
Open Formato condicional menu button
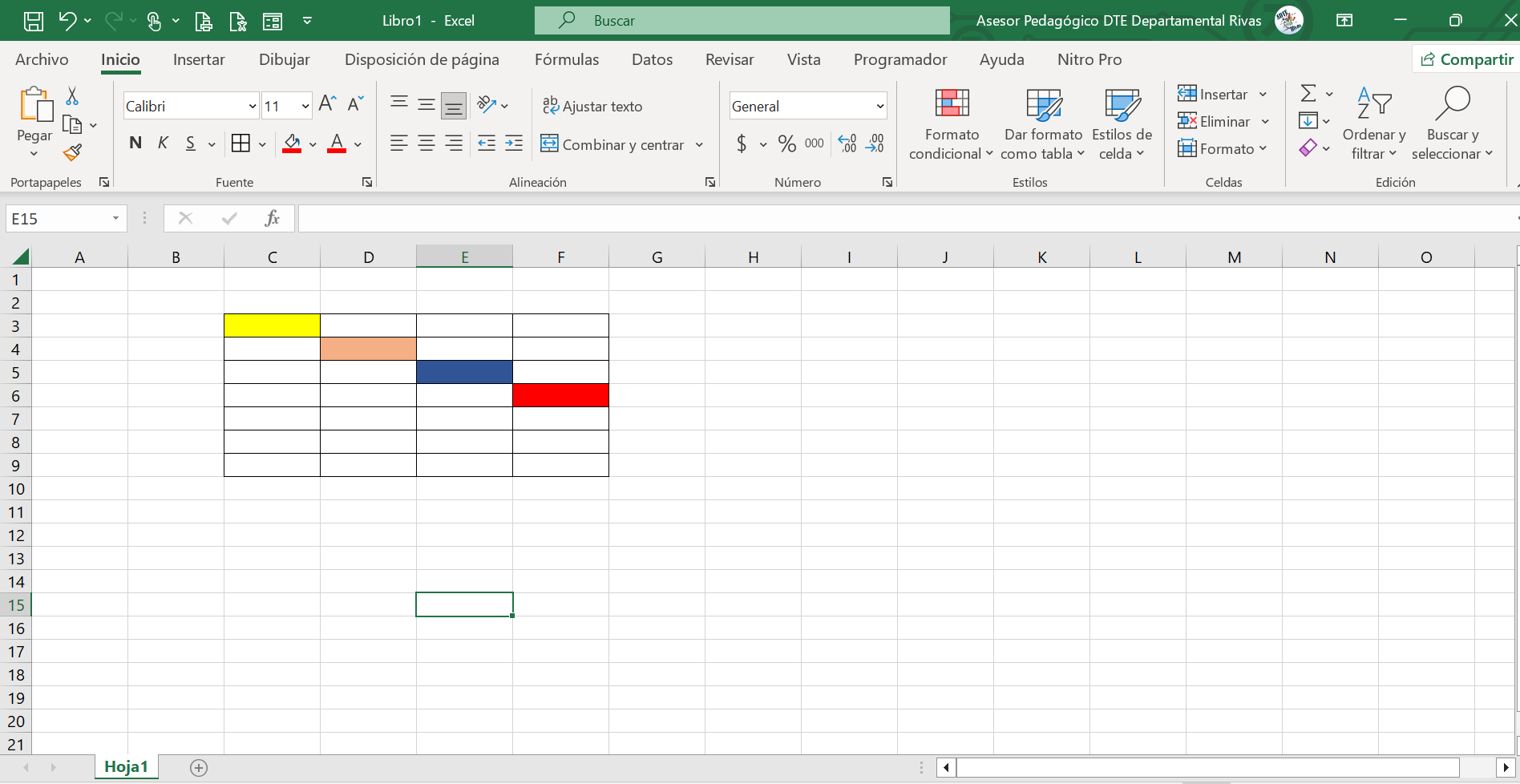[x=952, y=123]
